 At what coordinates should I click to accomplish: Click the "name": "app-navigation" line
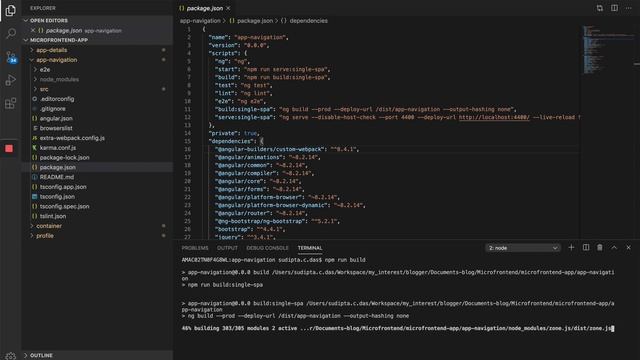tap(249, 37)
